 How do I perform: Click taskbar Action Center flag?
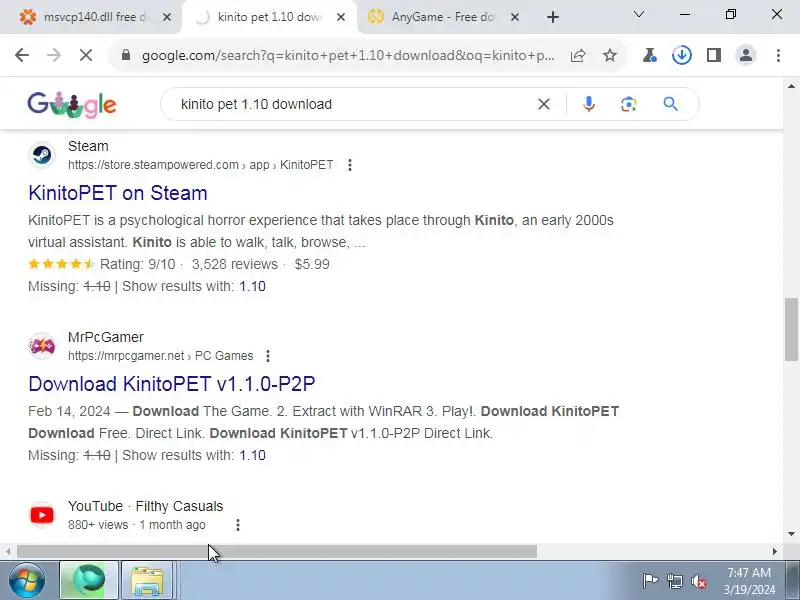[649, 581]
